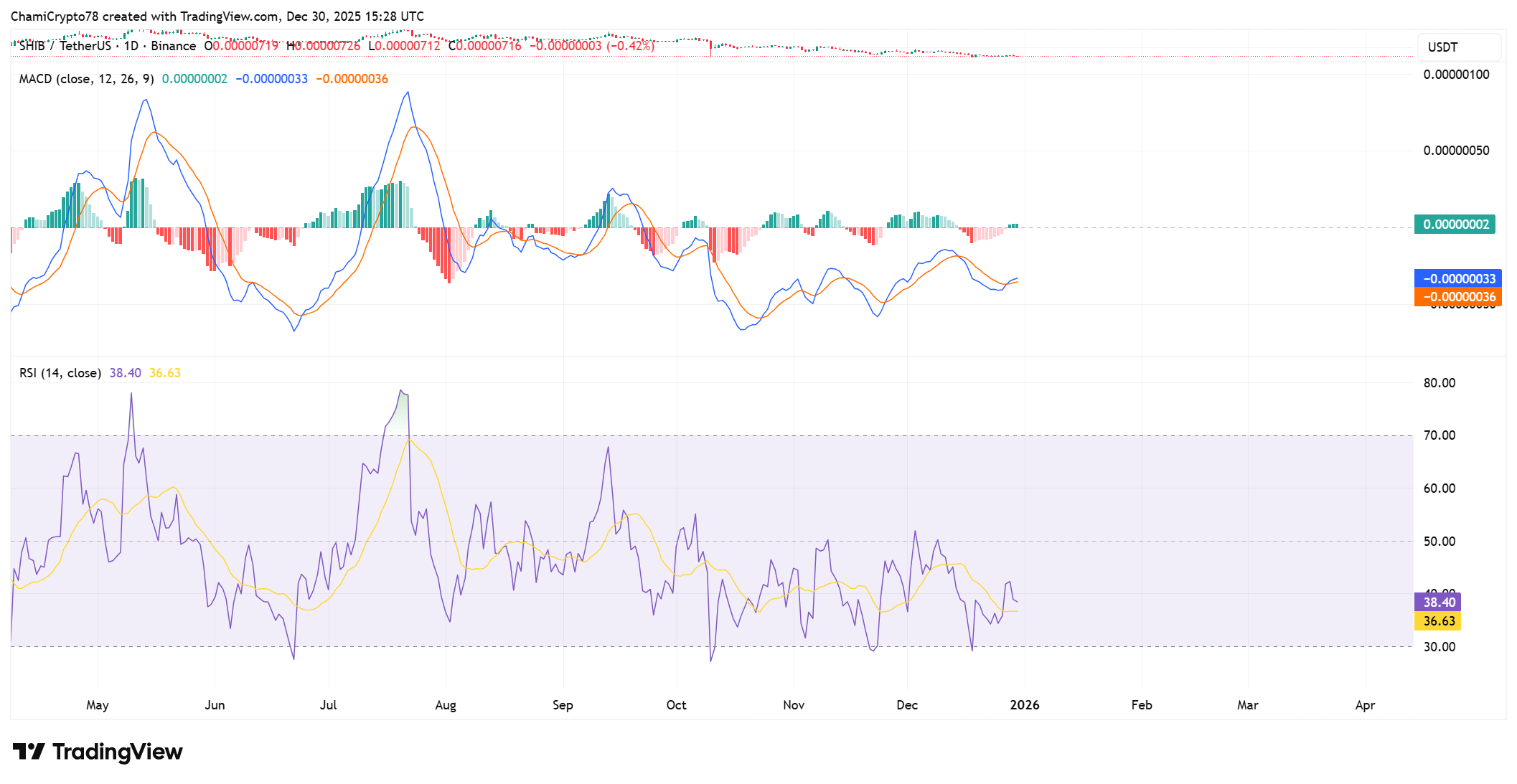
Task: Click the TradingView logo
Action: [x=97, y=752]
